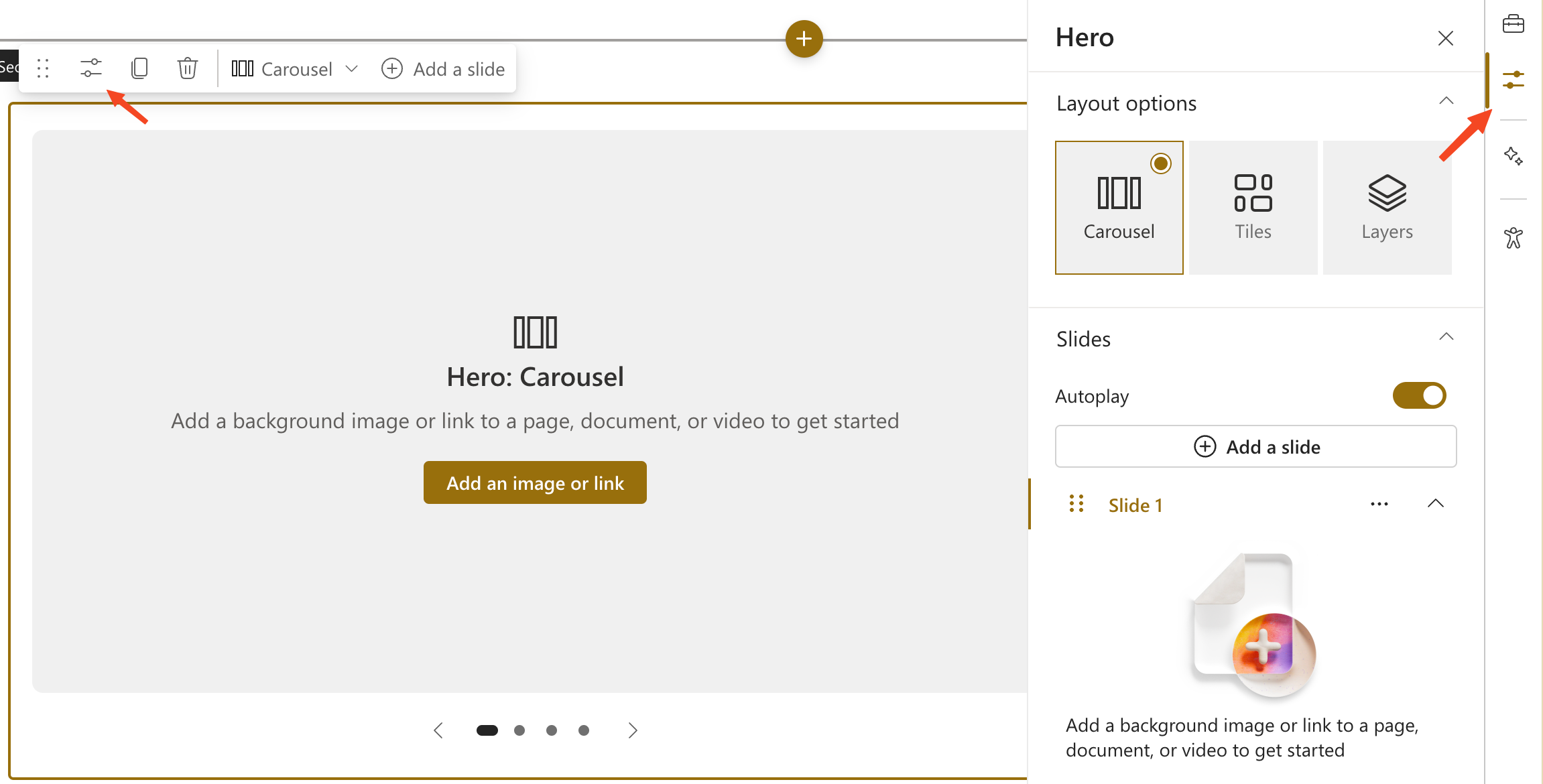The width and height of the screenshot is (1543, 784).
Task: Open Slide 1 more options ellipsis
Action: 1379,504
